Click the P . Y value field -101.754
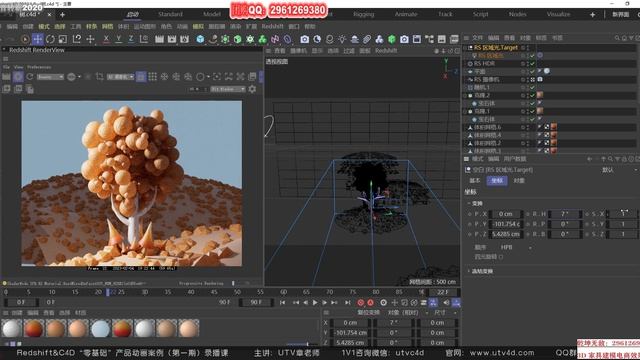 [507, 224]
